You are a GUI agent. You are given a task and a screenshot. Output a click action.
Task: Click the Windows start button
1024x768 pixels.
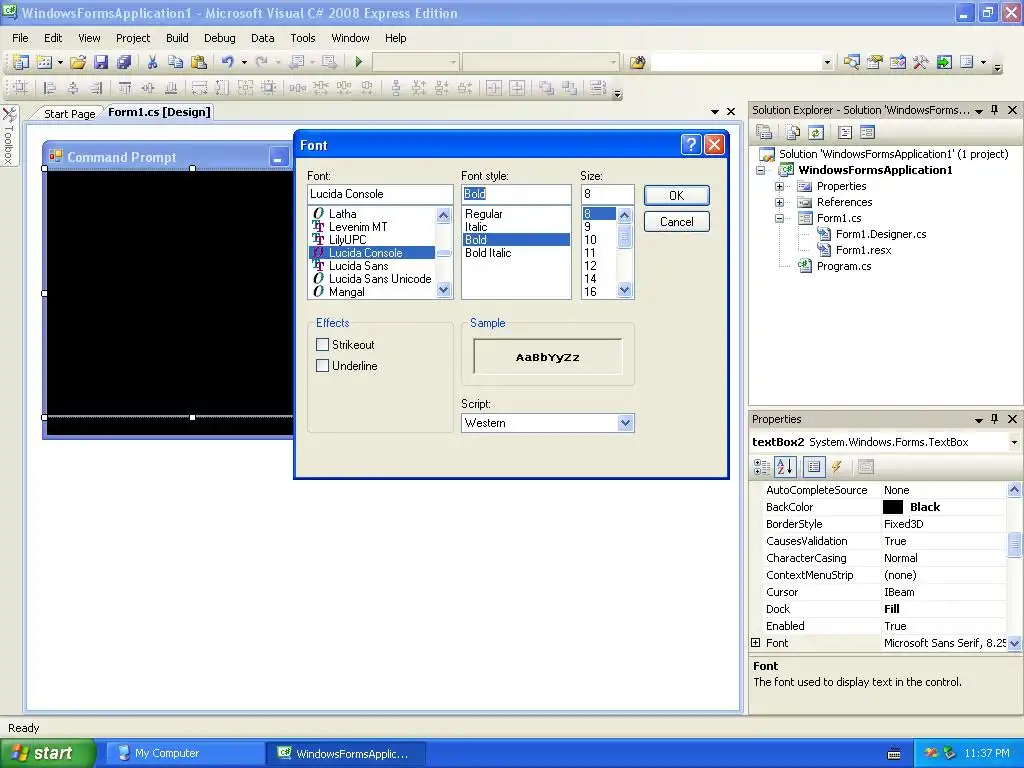[48, 753]
